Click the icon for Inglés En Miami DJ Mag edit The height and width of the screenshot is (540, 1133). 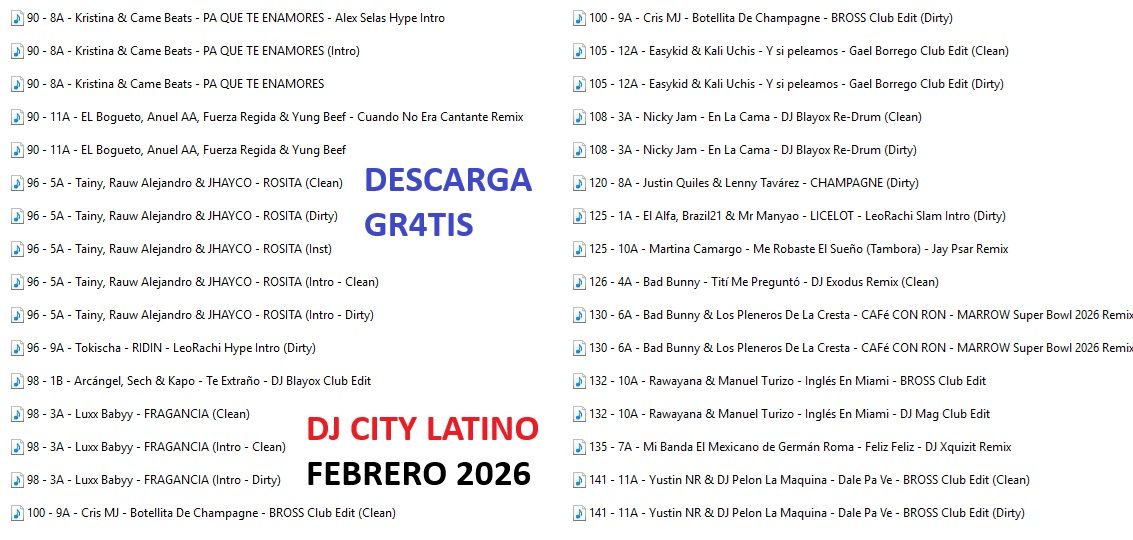tap(579, 414)
